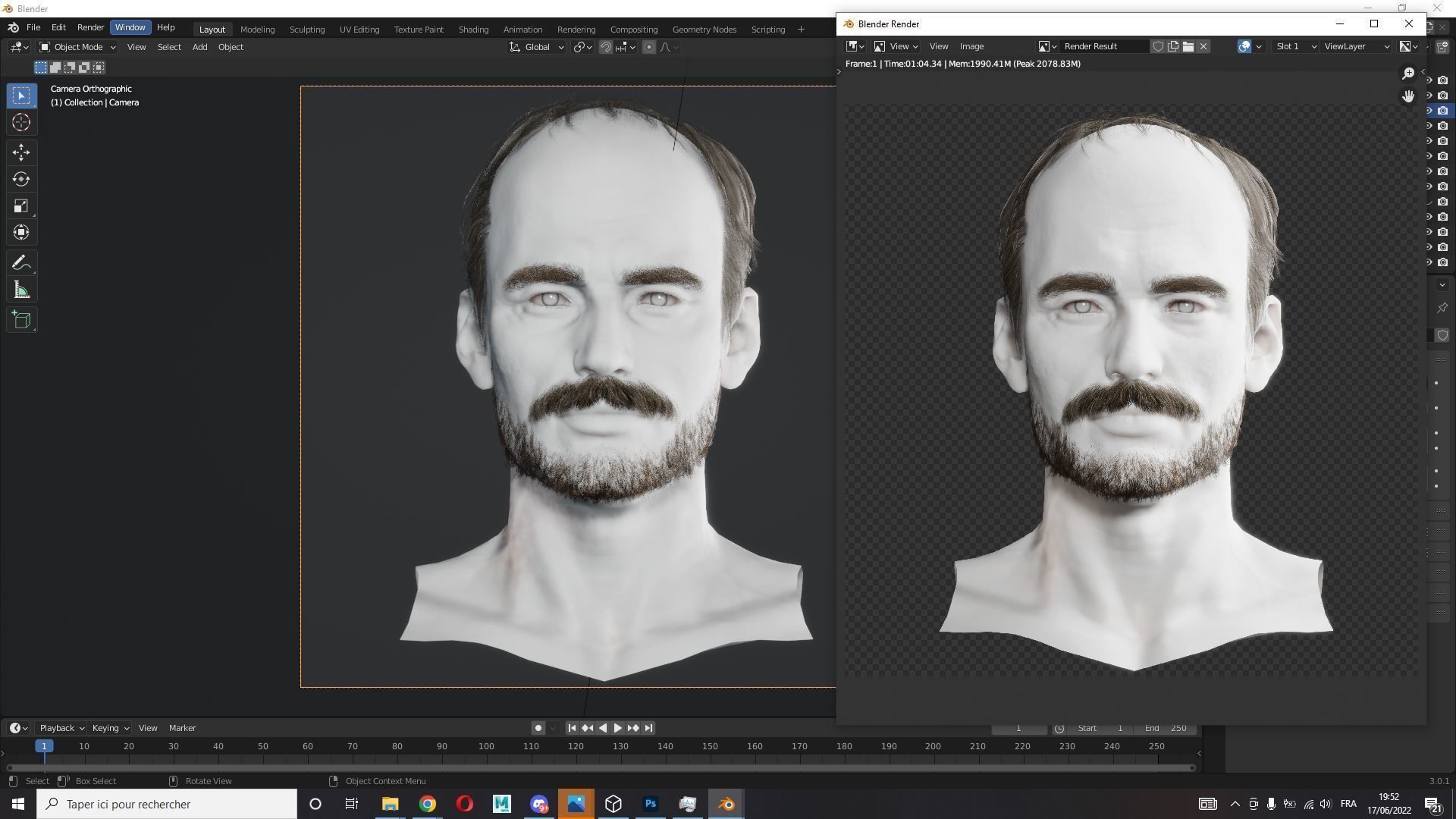Open the pivot point dropdown
1456x819 pixels.
point(582,47)
